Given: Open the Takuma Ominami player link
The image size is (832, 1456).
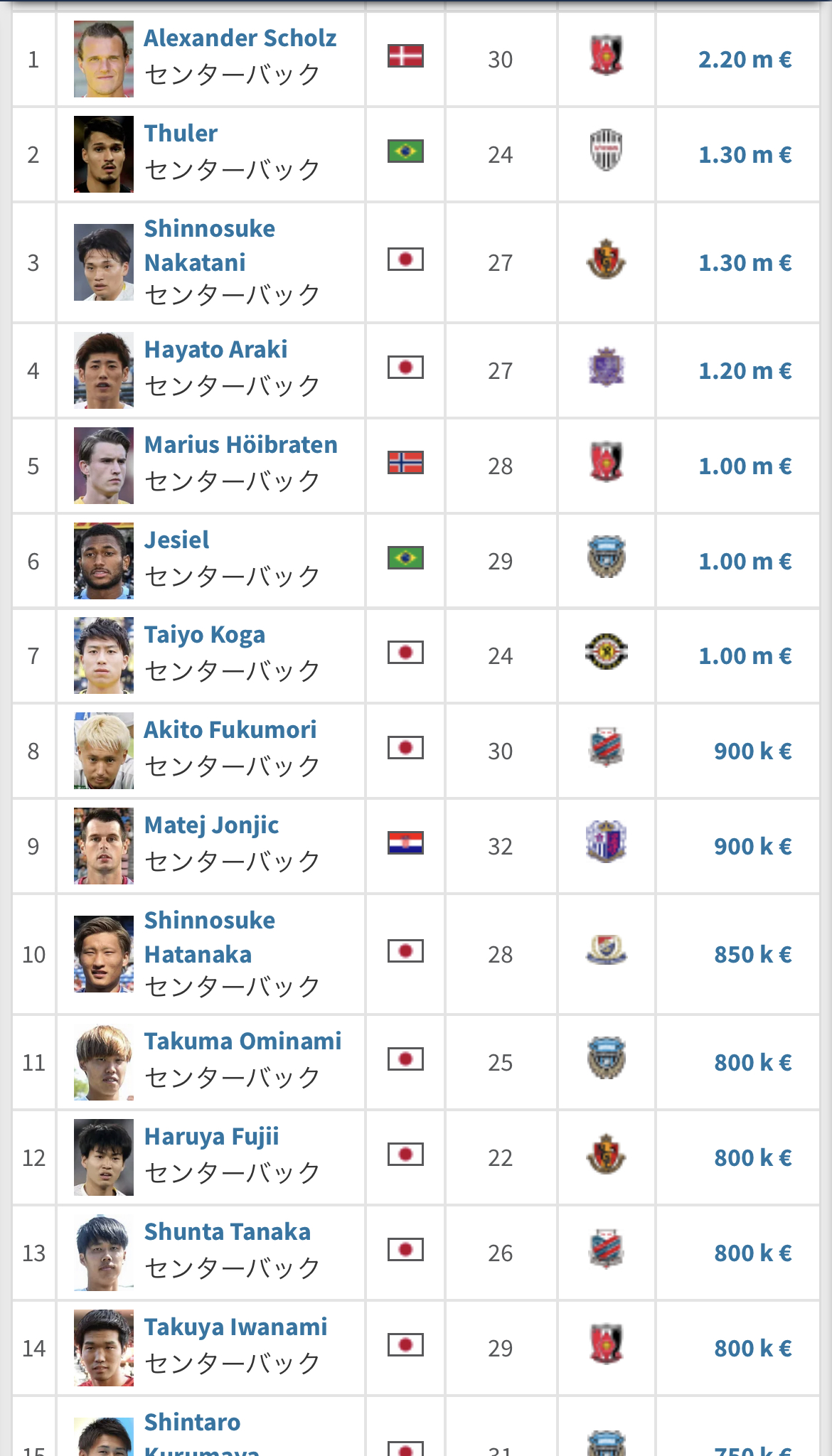Looking at the screenshot, I should [x=243, y=1042].
